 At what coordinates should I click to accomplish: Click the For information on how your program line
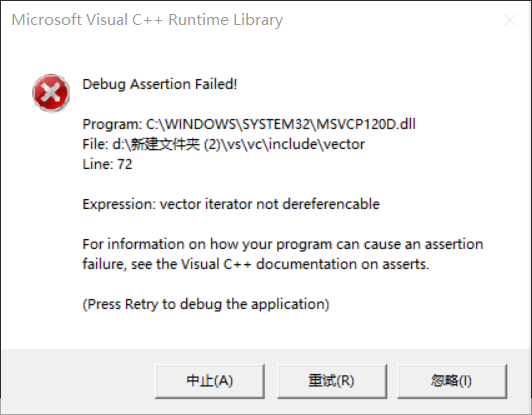tap(283, 244)
